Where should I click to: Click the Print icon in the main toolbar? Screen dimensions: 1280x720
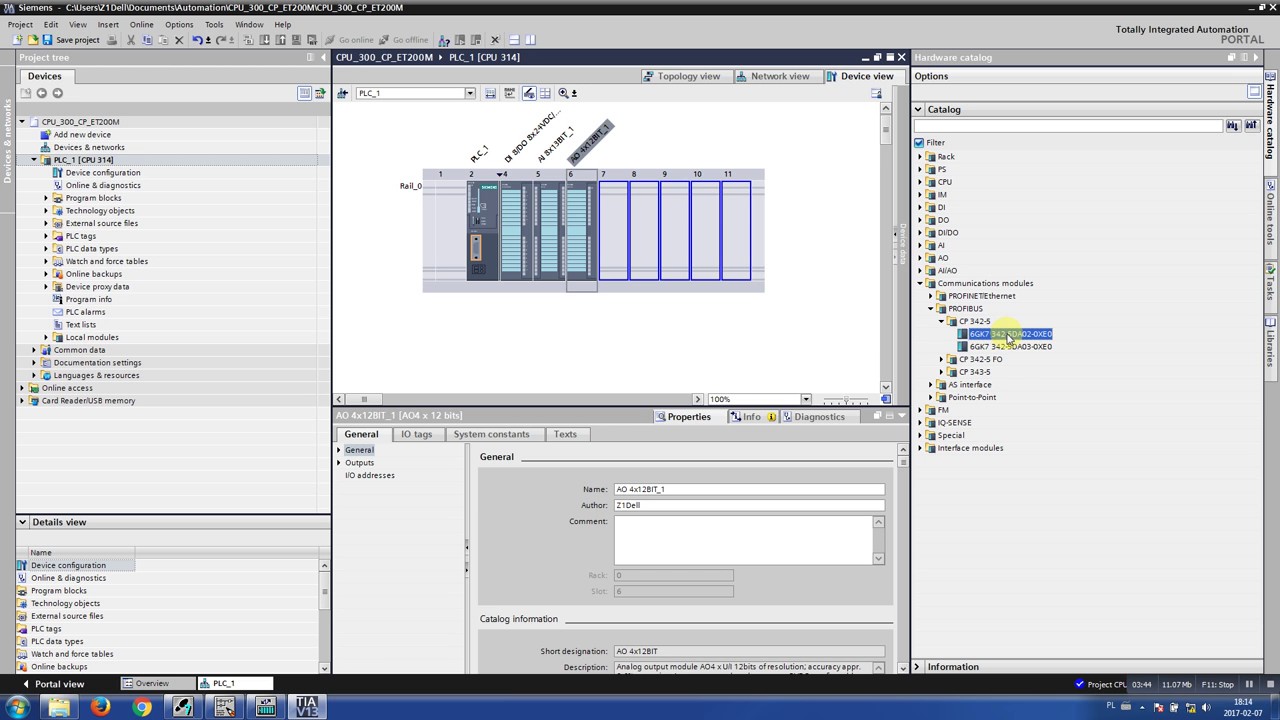pyautogui.click(x=112, y=40)
